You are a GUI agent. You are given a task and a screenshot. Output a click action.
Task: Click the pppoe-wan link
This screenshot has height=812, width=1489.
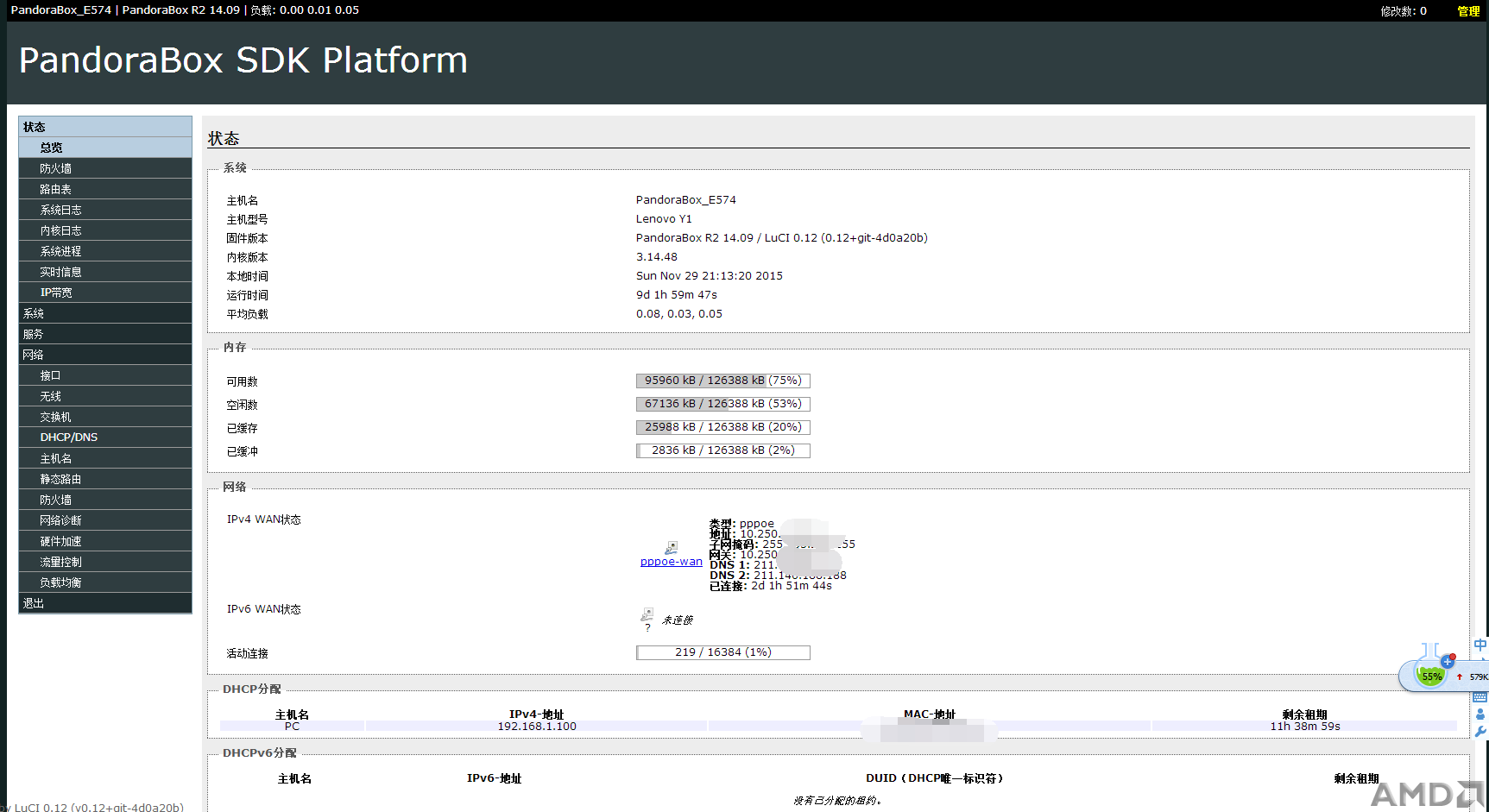click(x=671, y=562)
